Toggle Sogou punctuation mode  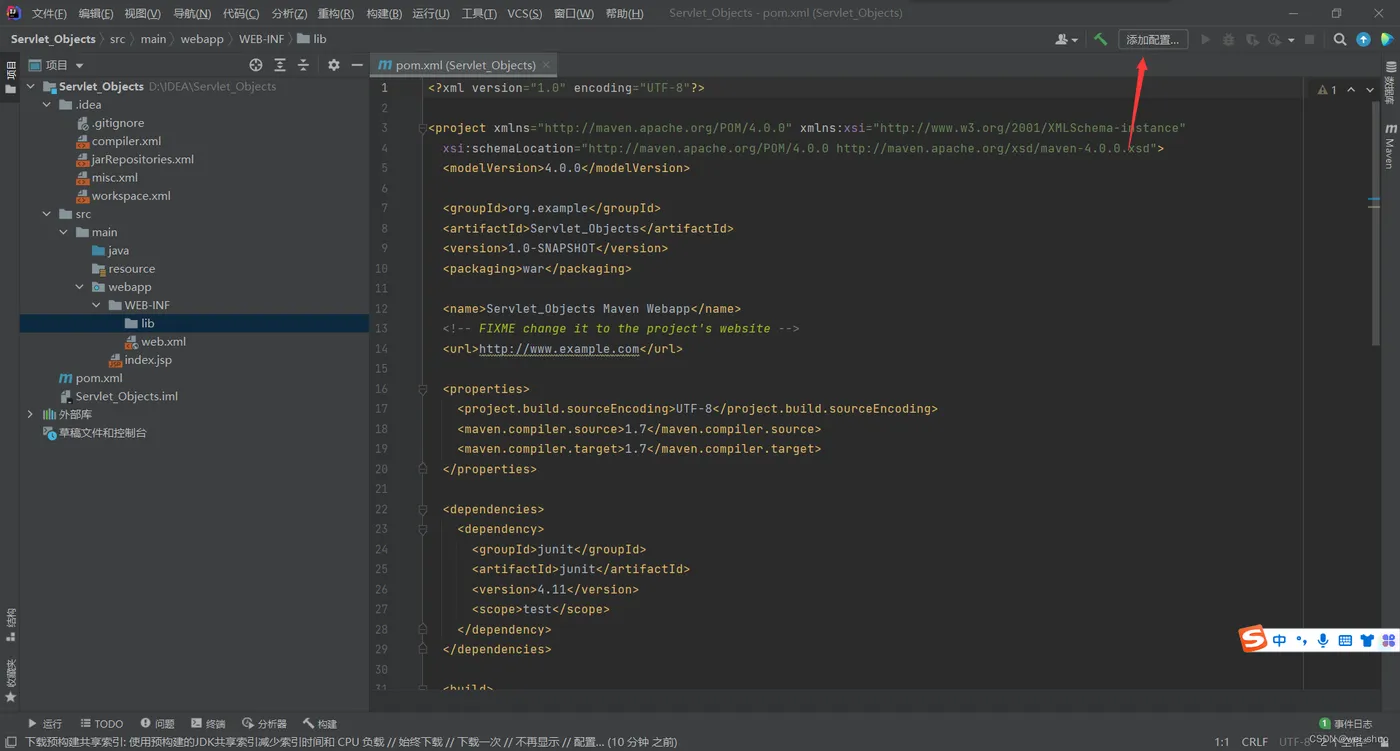coord(1301,640)
